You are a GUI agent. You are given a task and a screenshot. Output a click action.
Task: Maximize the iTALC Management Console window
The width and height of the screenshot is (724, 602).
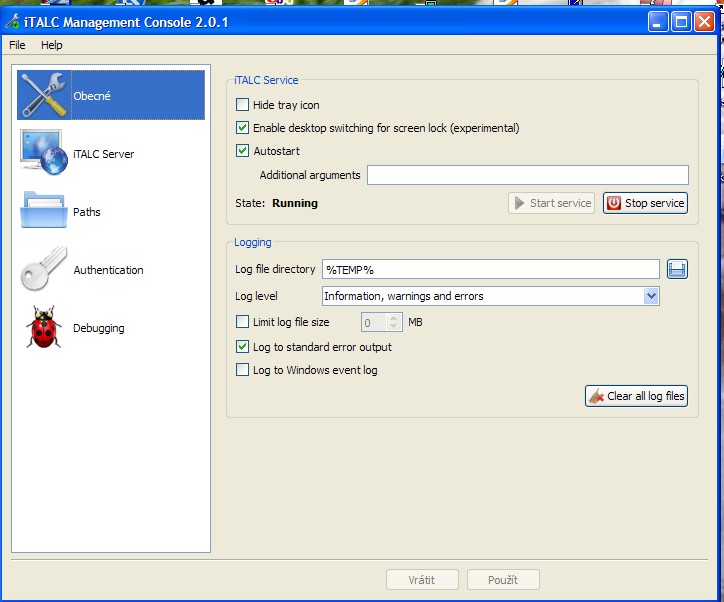tap(681, 22)
